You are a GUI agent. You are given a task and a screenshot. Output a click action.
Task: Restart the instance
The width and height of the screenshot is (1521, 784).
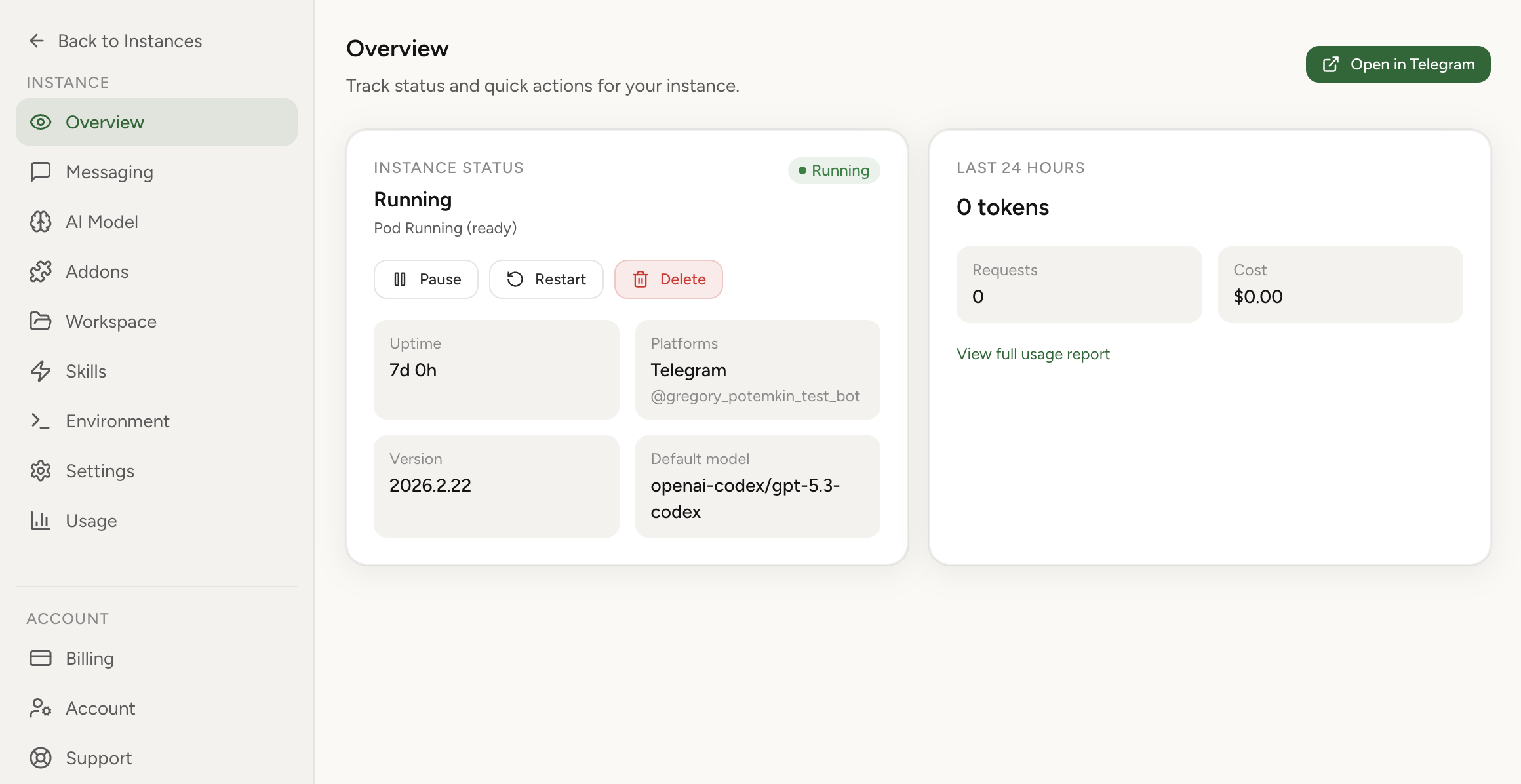pyautogui.click(x=546, y=279)
